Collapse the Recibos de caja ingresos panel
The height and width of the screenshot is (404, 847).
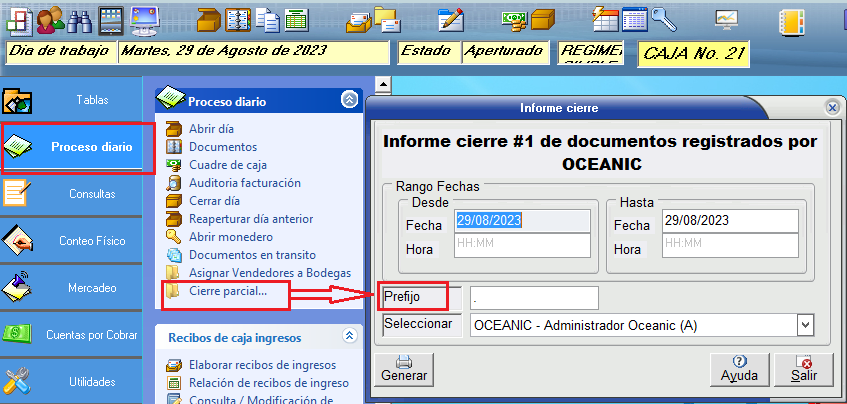click(x=348, y=337)
